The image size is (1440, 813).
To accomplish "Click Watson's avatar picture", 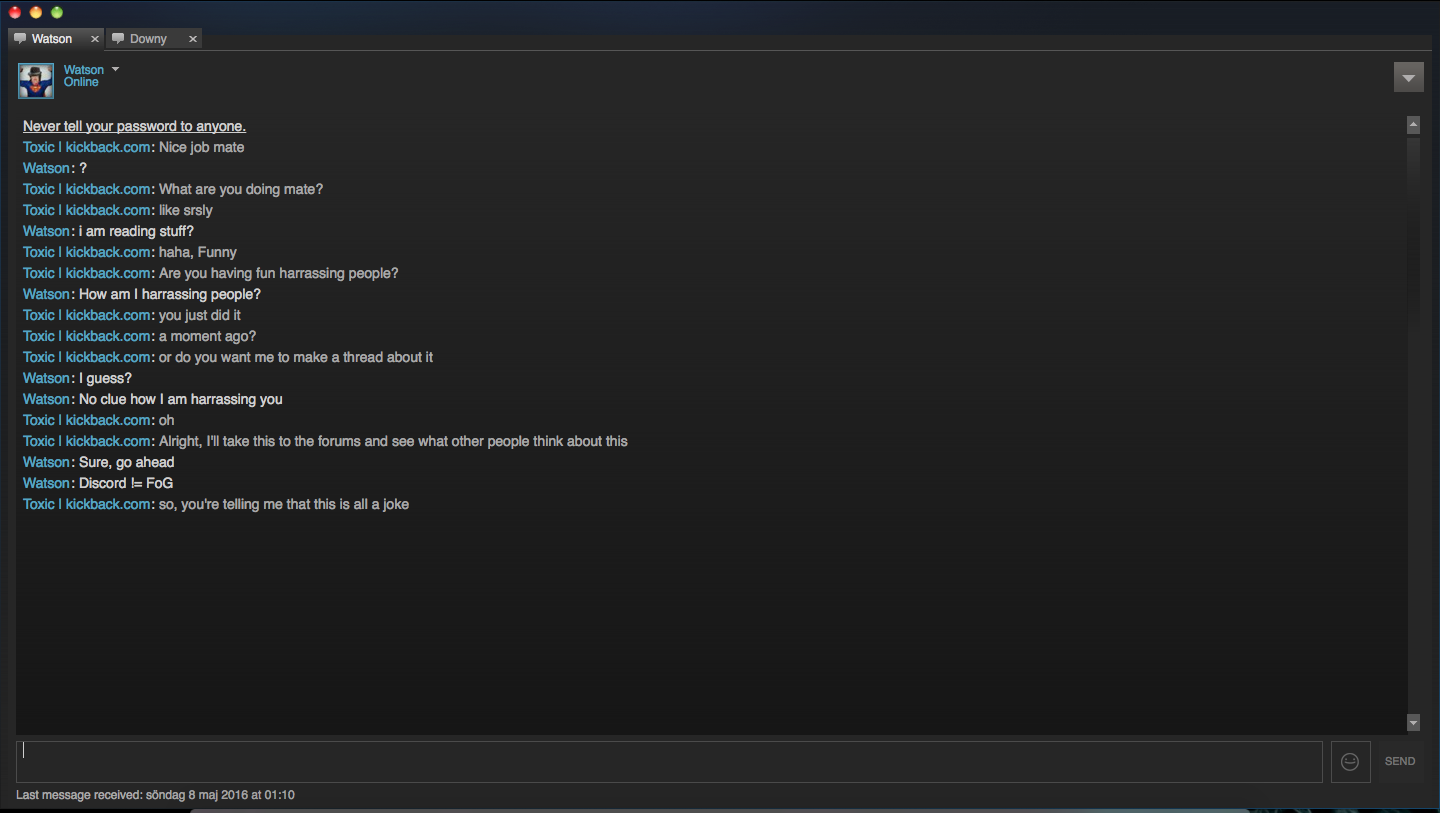I will pos(36,81).
